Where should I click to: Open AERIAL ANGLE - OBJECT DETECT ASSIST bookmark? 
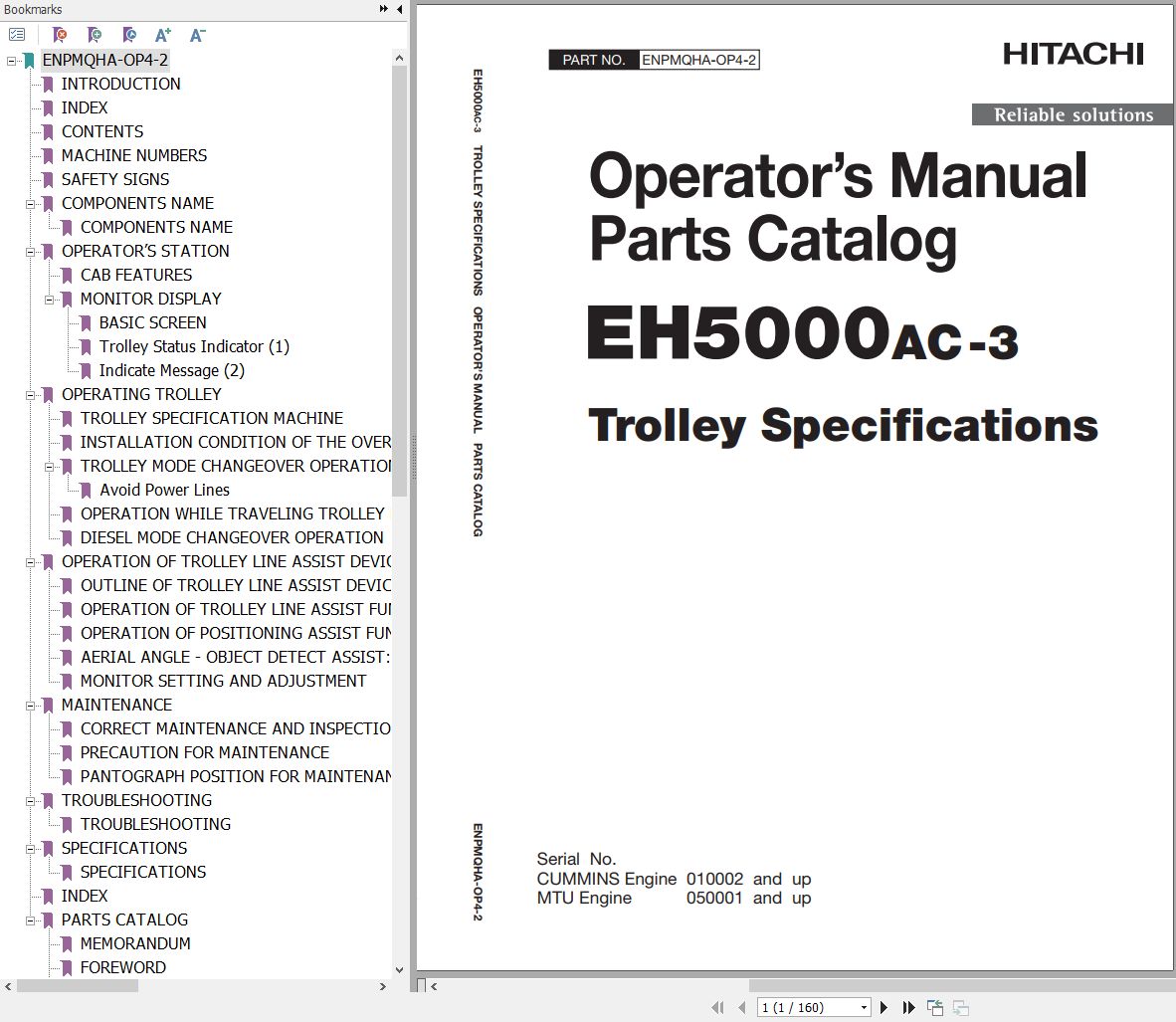236,658
